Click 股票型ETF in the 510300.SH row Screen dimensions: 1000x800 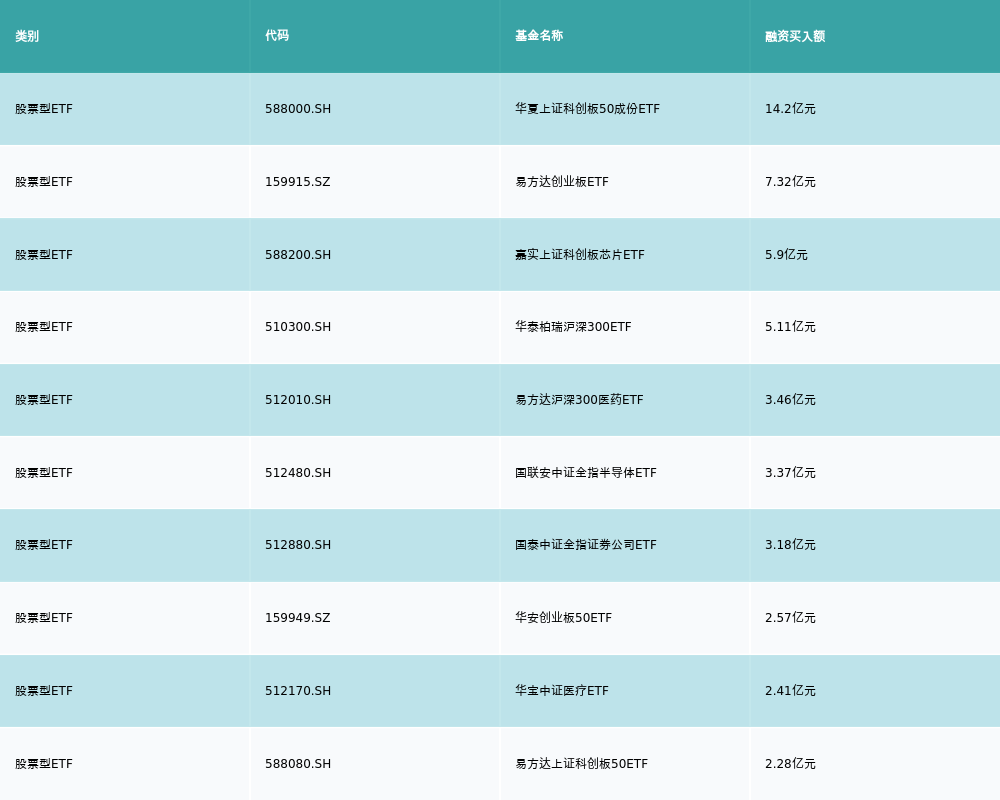(44, 327)
